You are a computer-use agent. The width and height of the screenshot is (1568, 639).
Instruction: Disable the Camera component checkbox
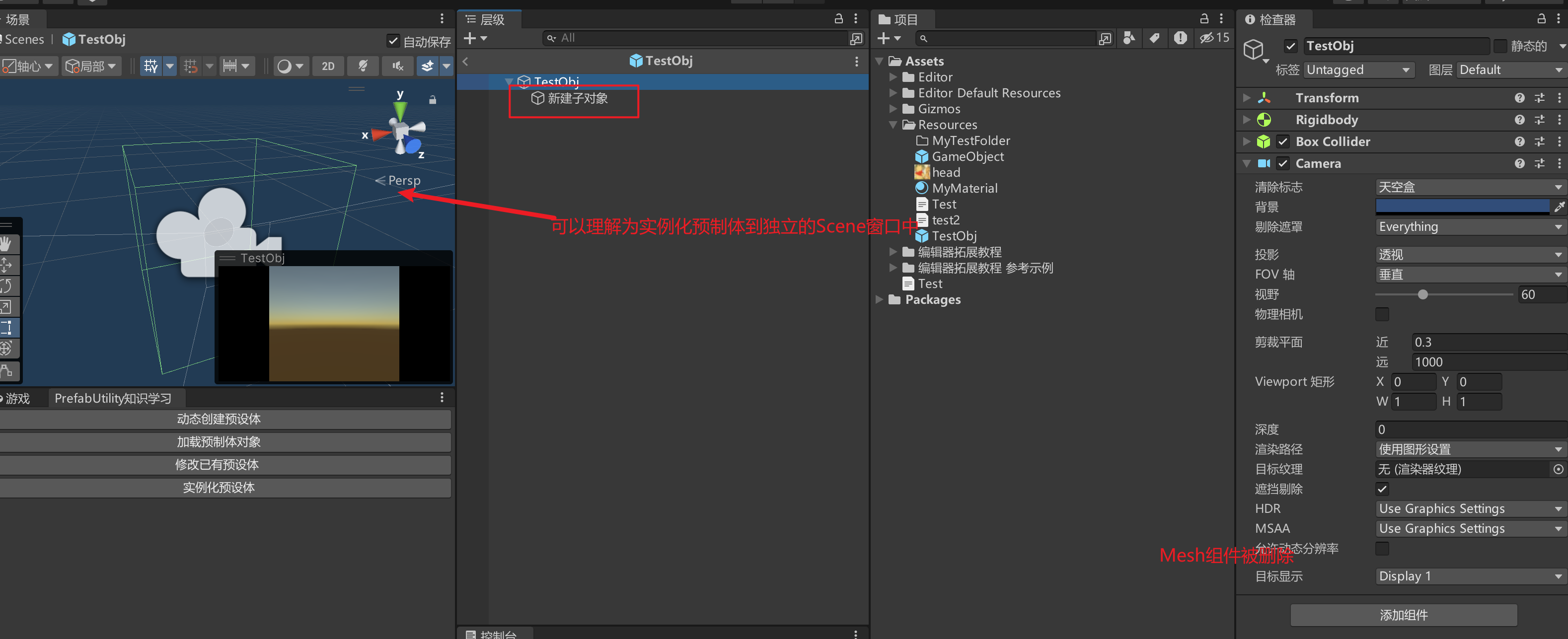coord(1282,163)
